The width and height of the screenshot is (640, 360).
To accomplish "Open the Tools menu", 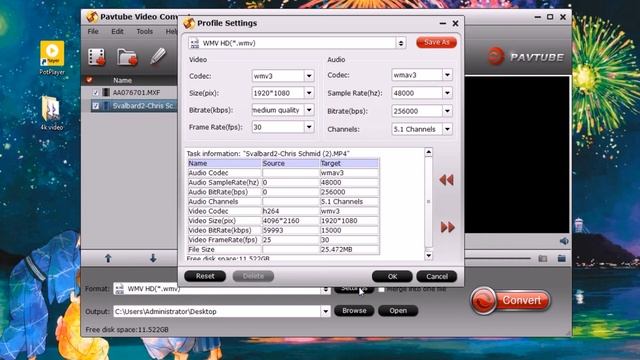I will click(x=144, y=31).
